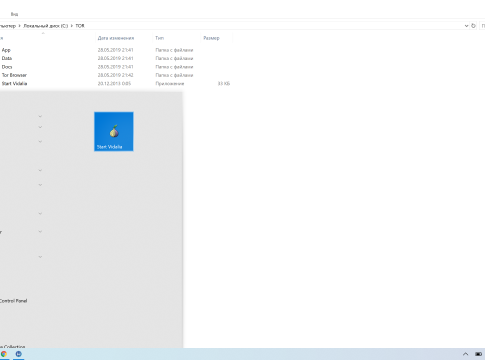The width and height of the screenshot is (485, 360).
Task: Open the address bar history dropdown
Action: pos(466,26)
